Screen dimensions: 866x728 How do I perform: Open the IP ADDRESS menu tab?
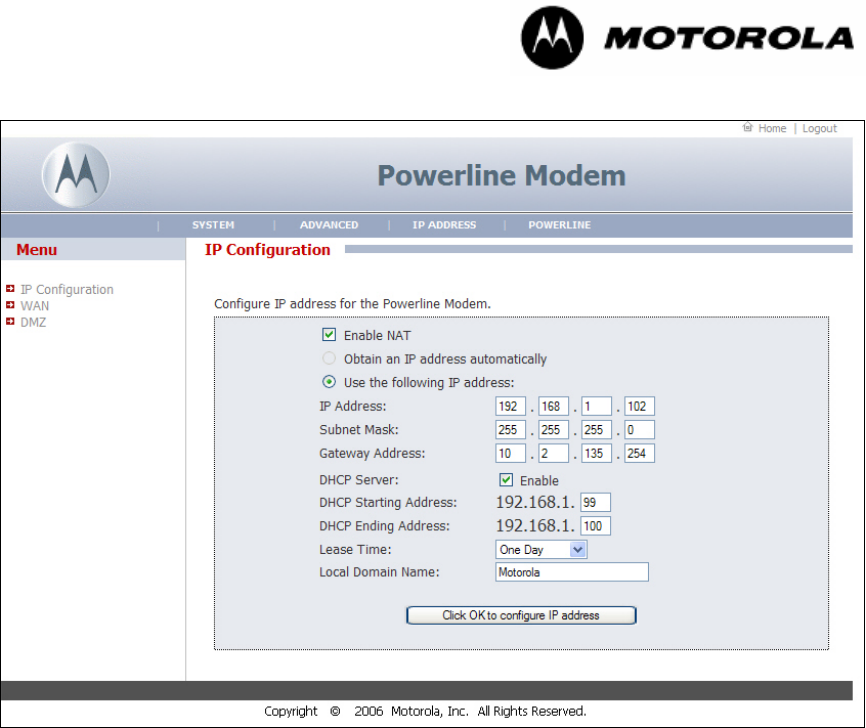tap(444, 225)
